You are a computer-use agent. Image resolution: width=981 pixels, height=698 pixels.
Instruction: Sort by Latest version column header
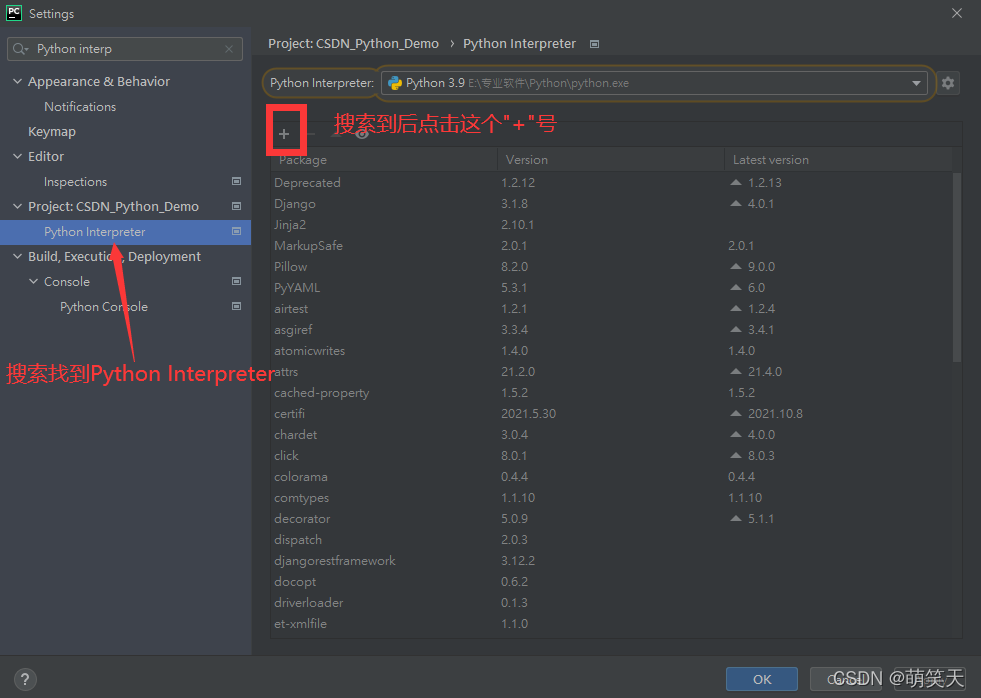pos(838,159)
